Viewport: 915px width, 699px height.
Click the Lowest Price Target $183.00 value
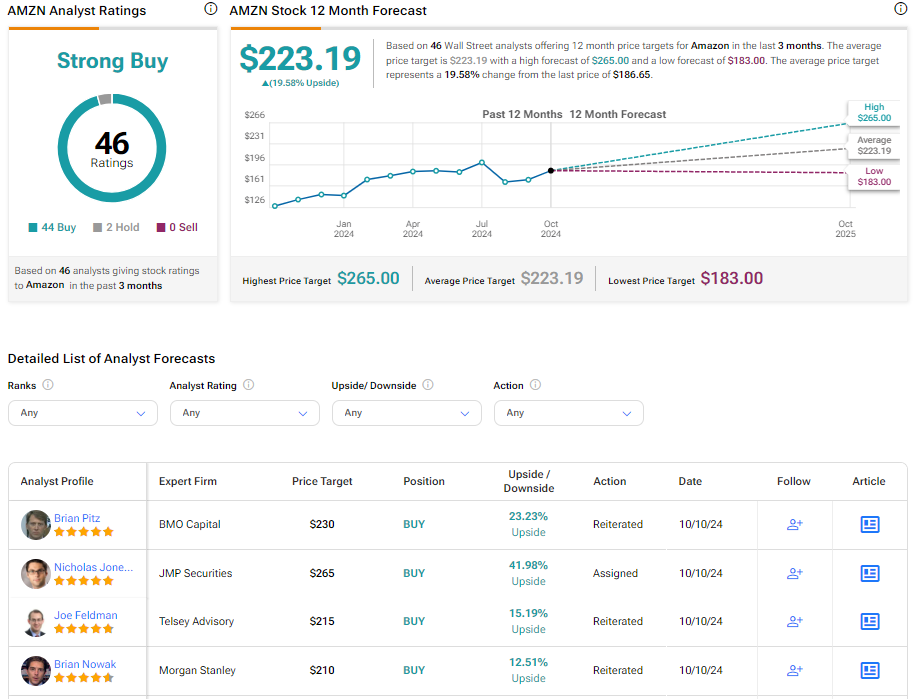pos(732,278)
